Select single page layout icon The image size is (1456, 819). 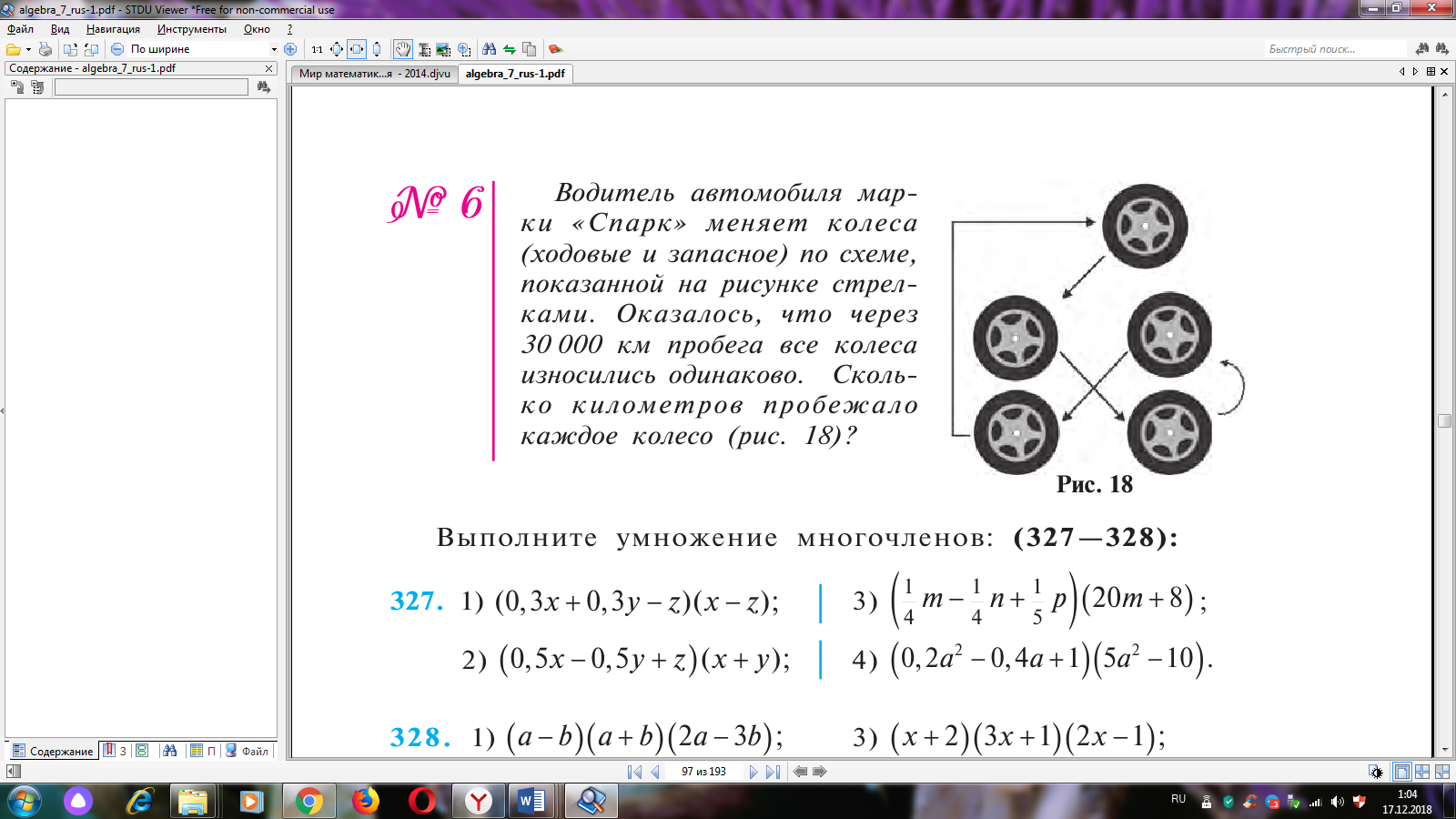coord(1401,772)
